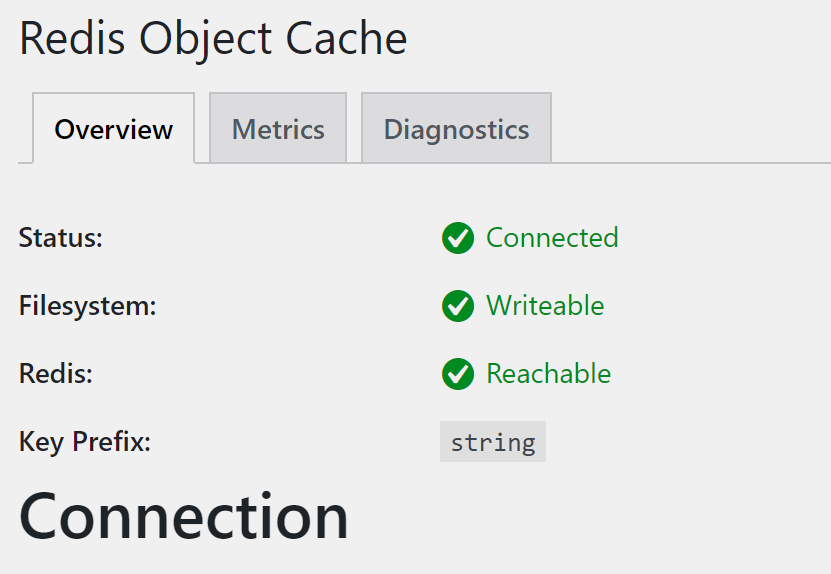Select the 'string' key prefix value
This screenshot has width=831, height=574.
pyautogui.click(x=493, y=442)
